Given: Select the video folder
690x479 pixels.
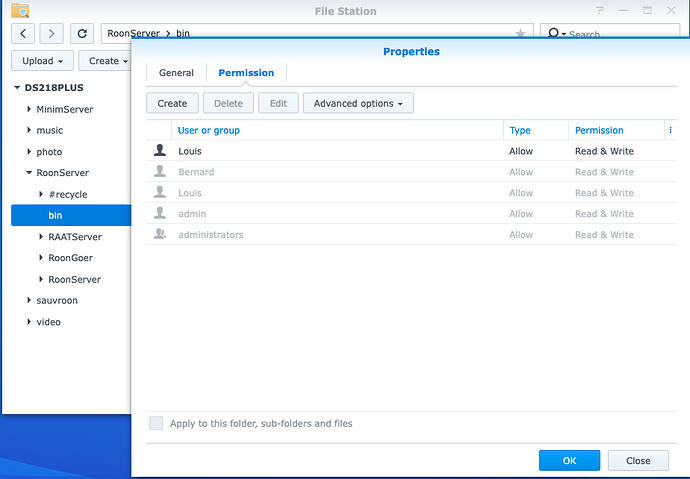Looking at the screenshot, I should coord(48,322).
